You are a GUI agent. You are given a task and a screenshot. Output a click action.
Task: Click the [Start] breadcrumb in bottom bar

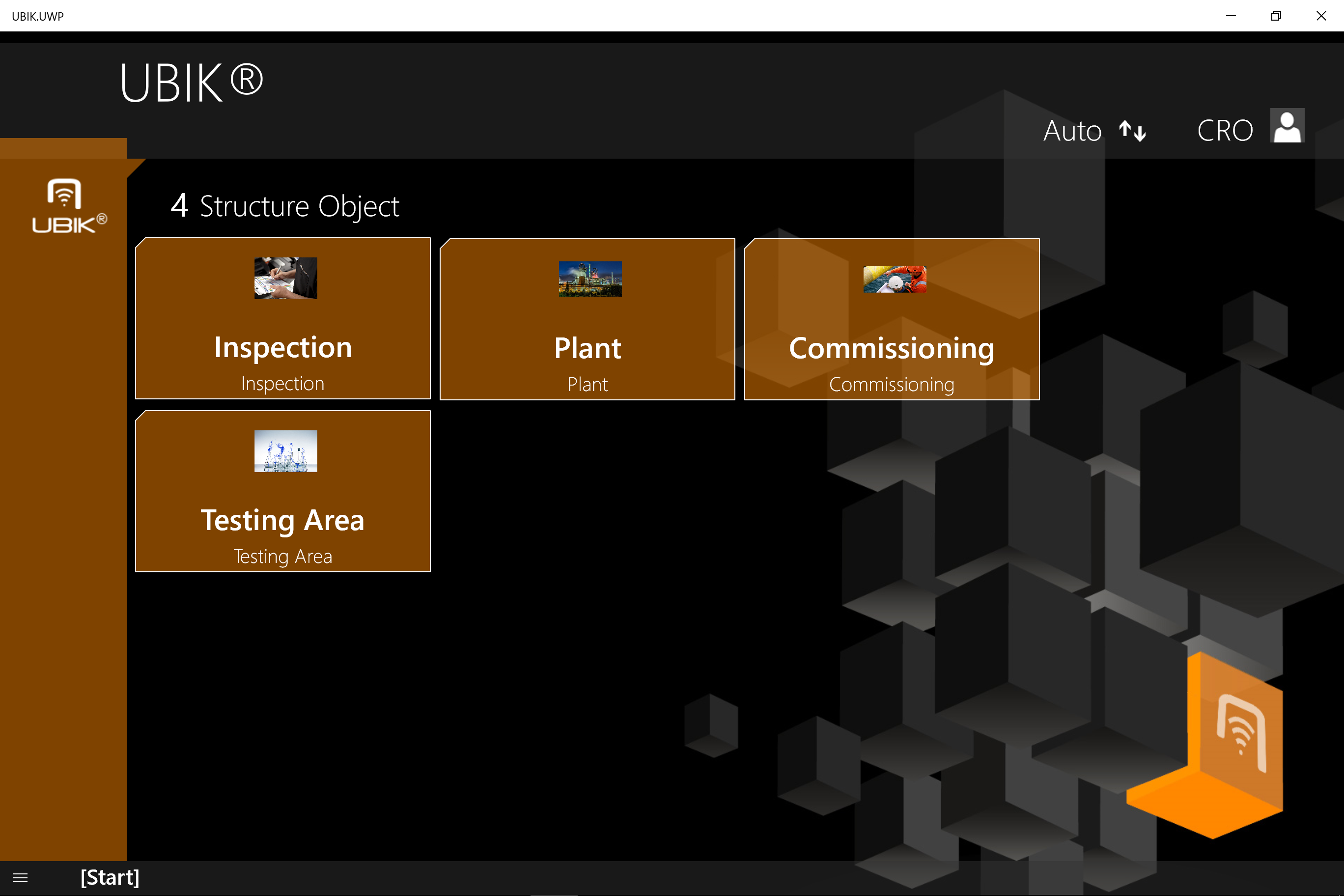(x=110, y=877)
